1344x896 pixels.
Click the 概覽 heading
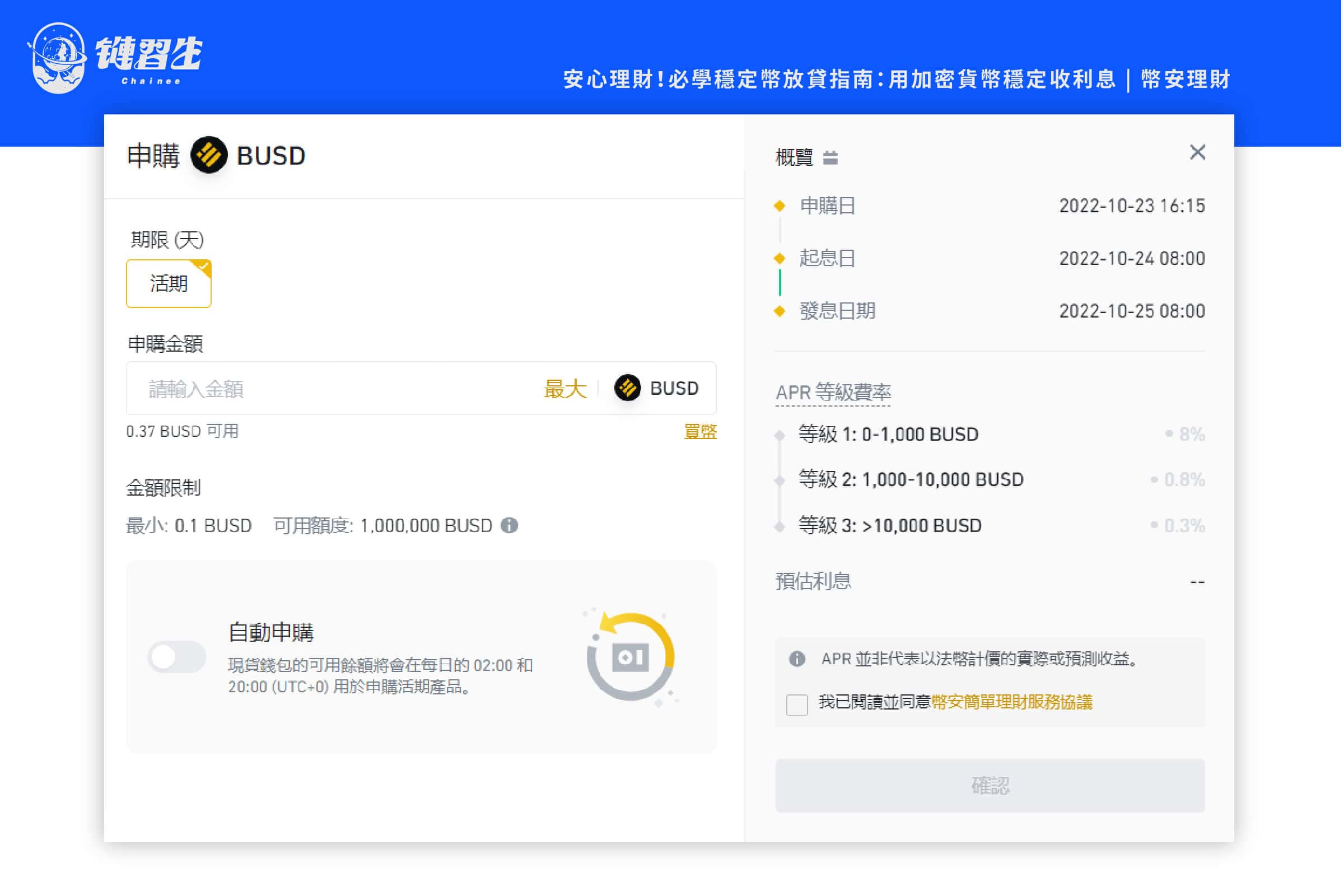click(x=795, y=157)
